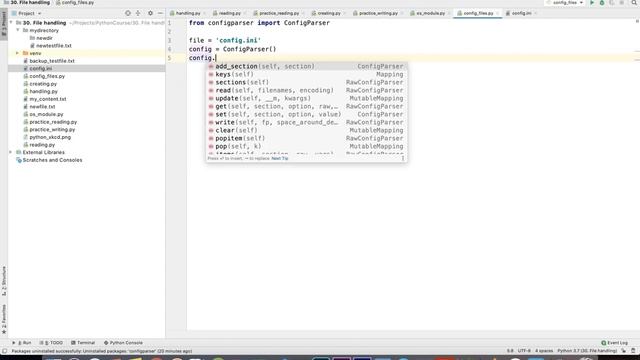
Task: Select newfile.txt in project tree
Action: tap(42, 107)
